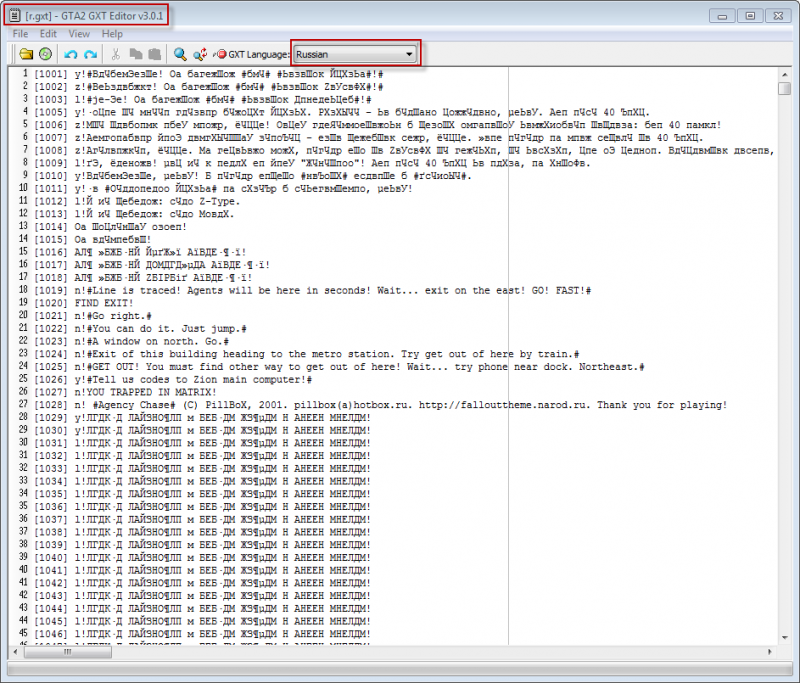The image size is (800, 683).
Task: Click the Paste clipboard icon
Action: point(153,54)
